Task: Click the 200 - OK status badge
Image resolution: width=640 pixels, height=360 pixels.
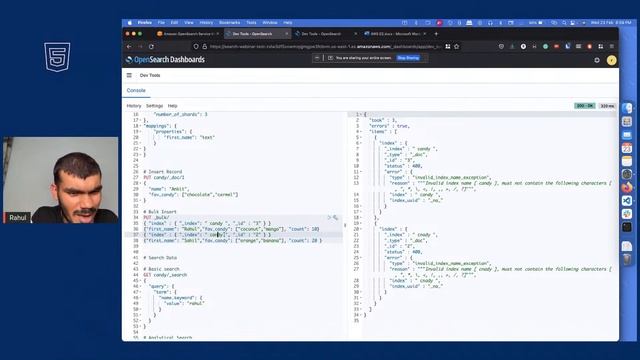Action: pos(584,106)
